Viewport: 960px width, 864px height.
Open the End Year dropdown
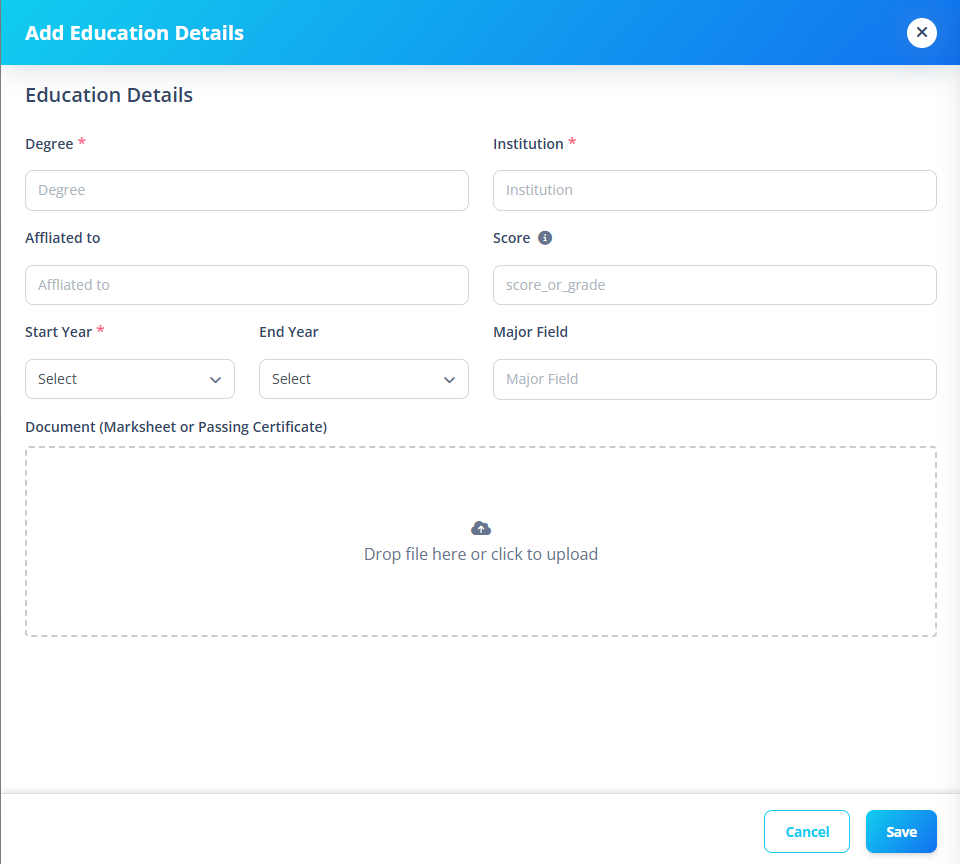364,379
